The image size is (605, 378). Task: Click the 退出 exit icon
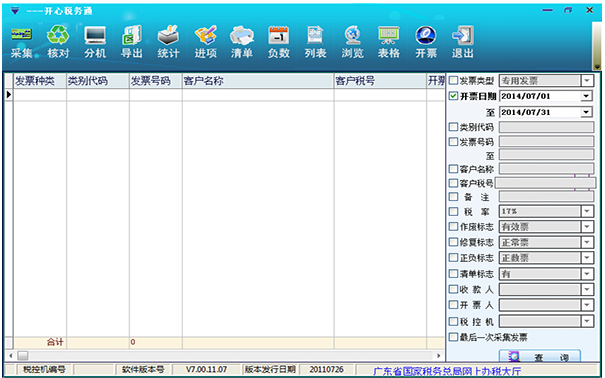463,43
